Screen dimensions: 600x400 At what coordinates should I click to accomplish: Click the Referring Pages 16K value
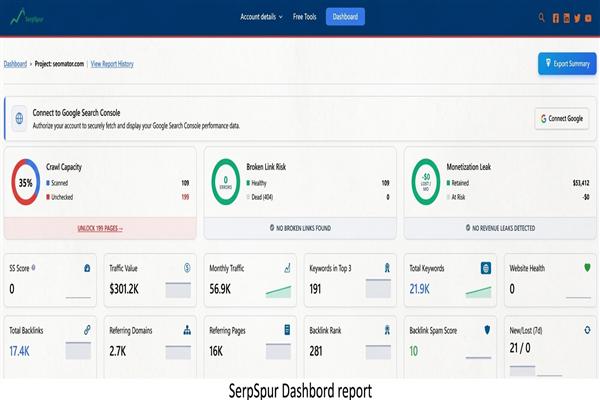click(216, 351)
